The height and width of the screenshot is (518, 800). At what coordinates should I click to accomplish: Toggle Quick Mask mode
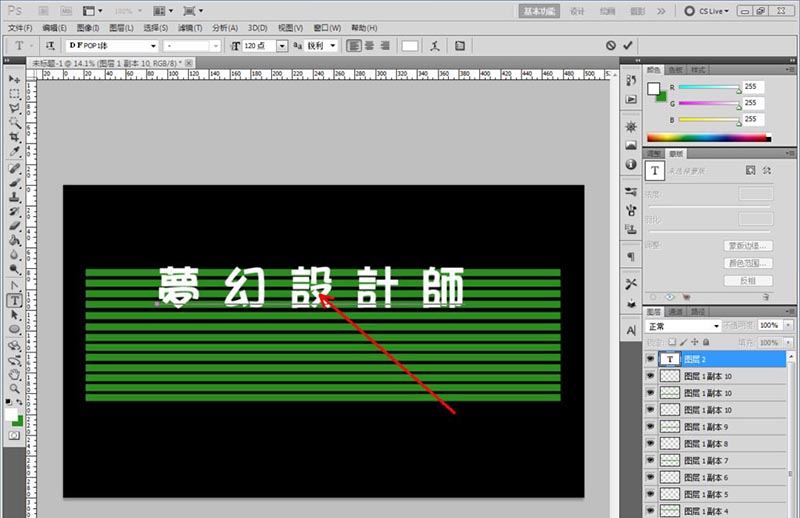(14, 435)
